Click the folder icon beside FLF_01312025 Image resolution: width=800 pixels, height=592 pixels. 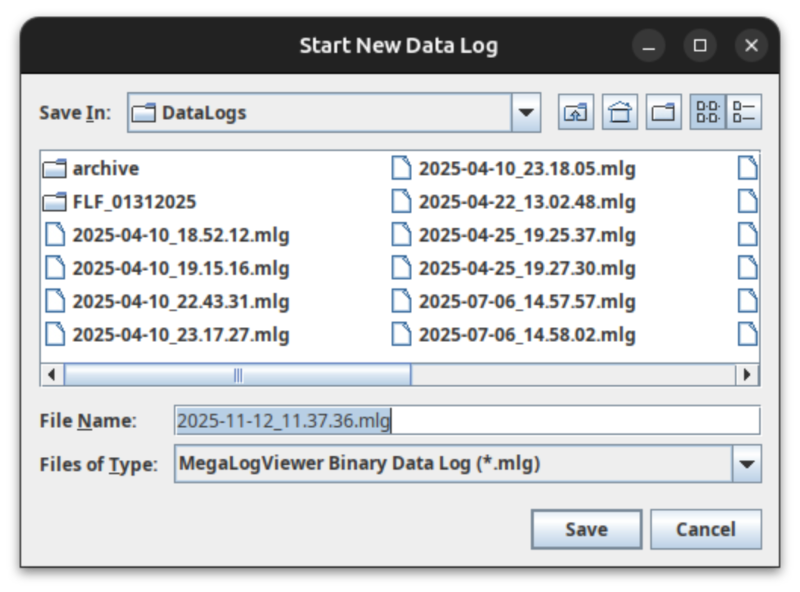[57, 201]
